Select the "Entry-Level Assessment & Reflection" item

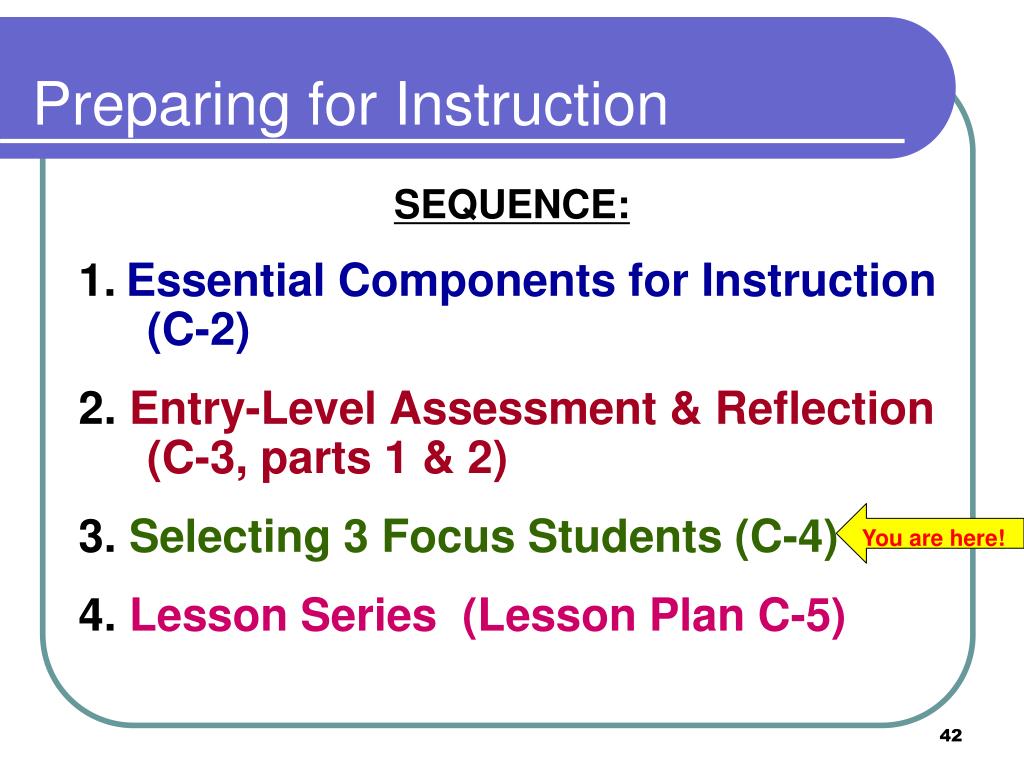tap(532, 409)
